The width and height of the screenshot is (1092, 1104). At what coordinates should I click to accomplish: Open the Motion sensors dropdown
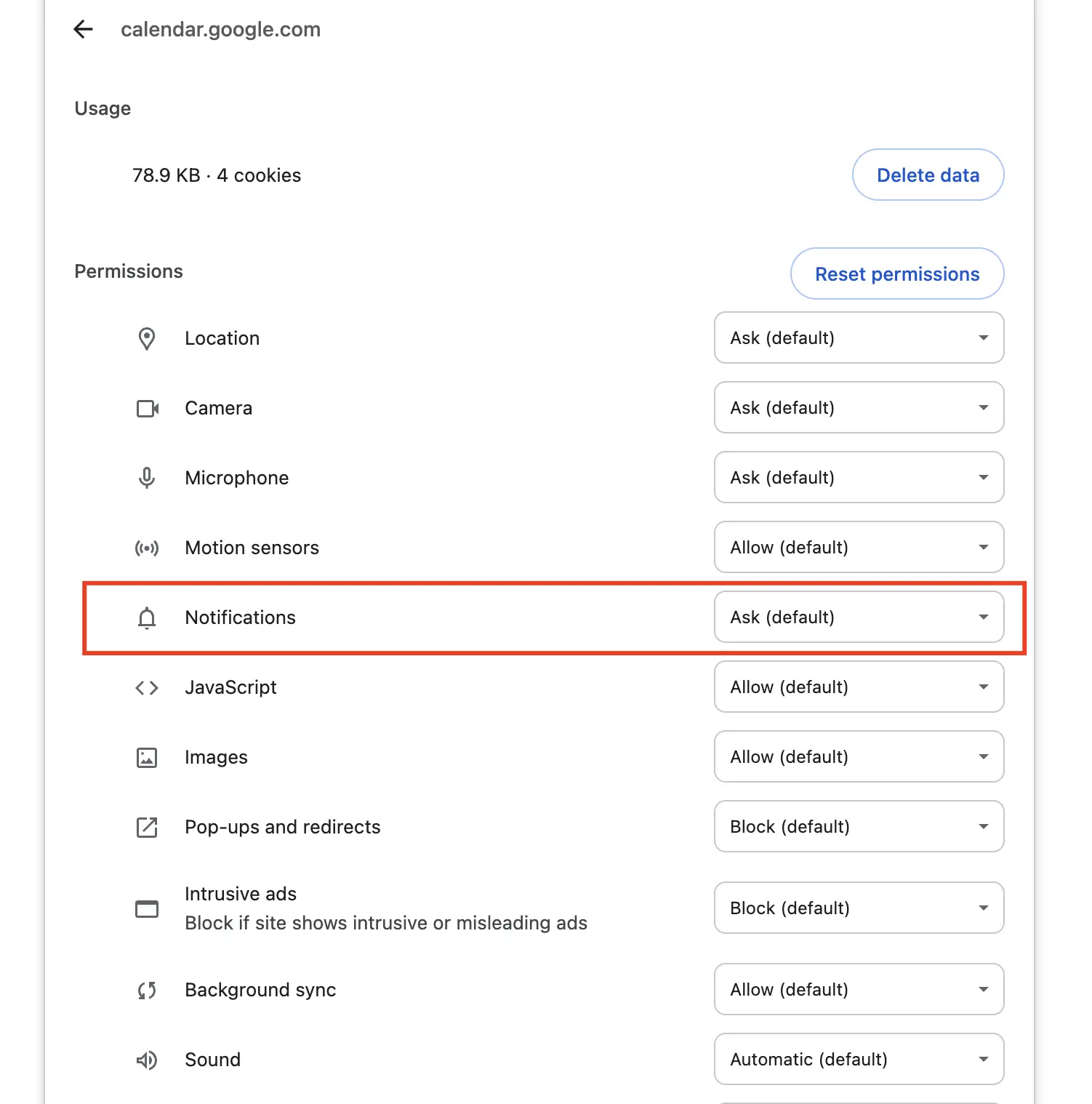coord(859,548)
